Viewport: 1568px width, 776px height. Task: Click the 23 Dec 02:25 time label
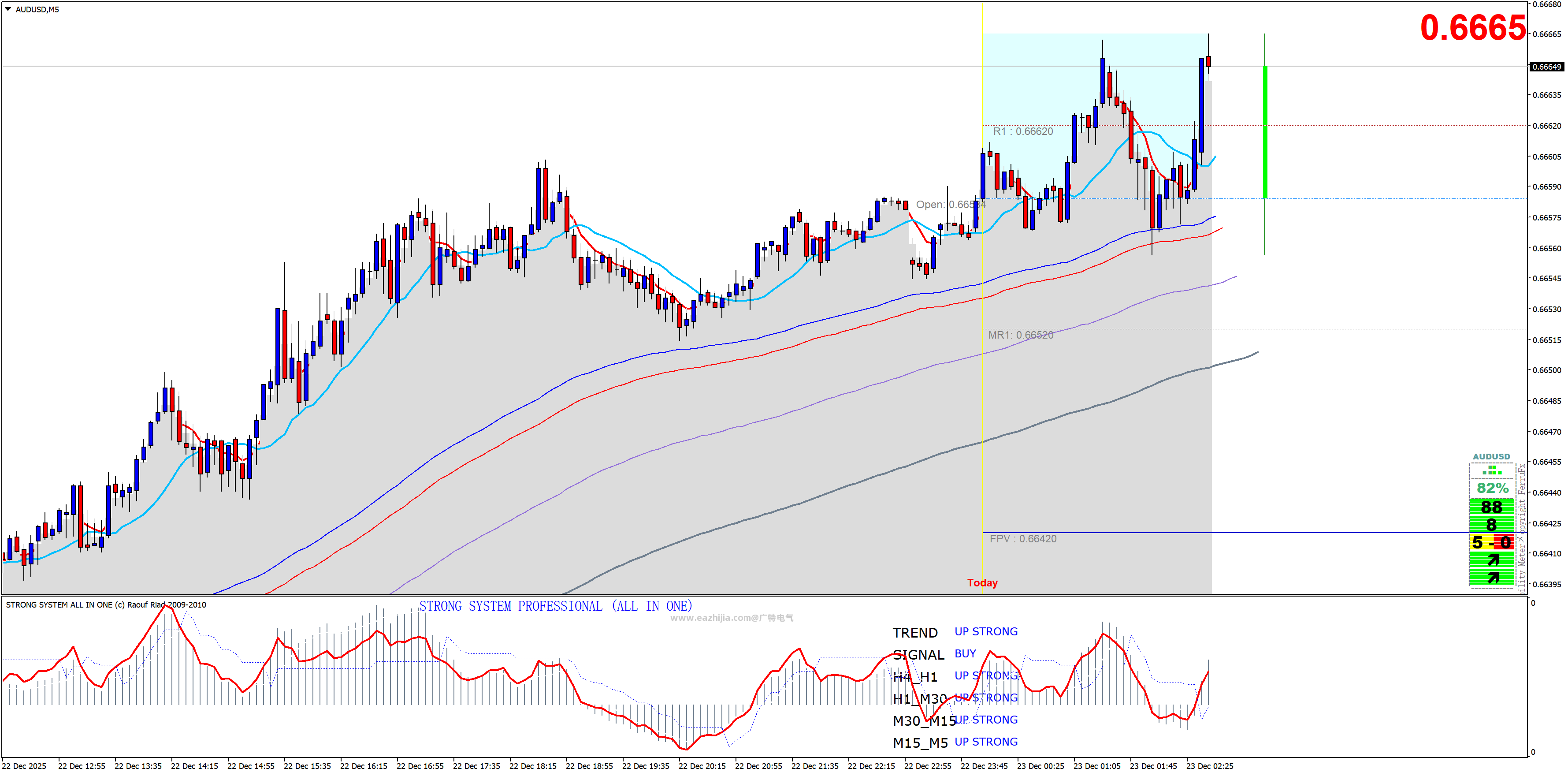pos(1209,766)
